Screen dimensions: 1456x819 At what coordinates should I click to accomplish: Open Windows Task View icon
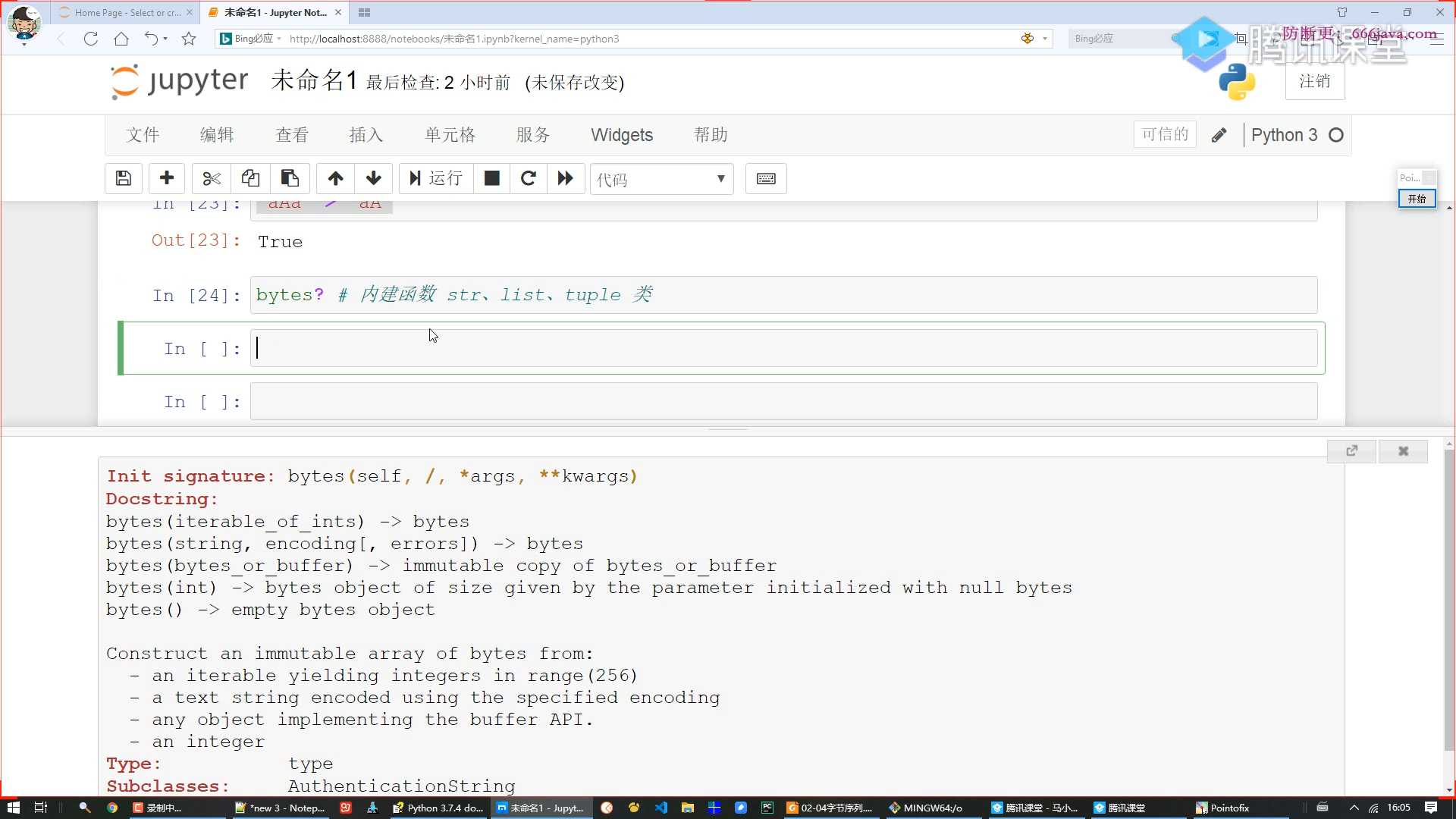point(41,808)
